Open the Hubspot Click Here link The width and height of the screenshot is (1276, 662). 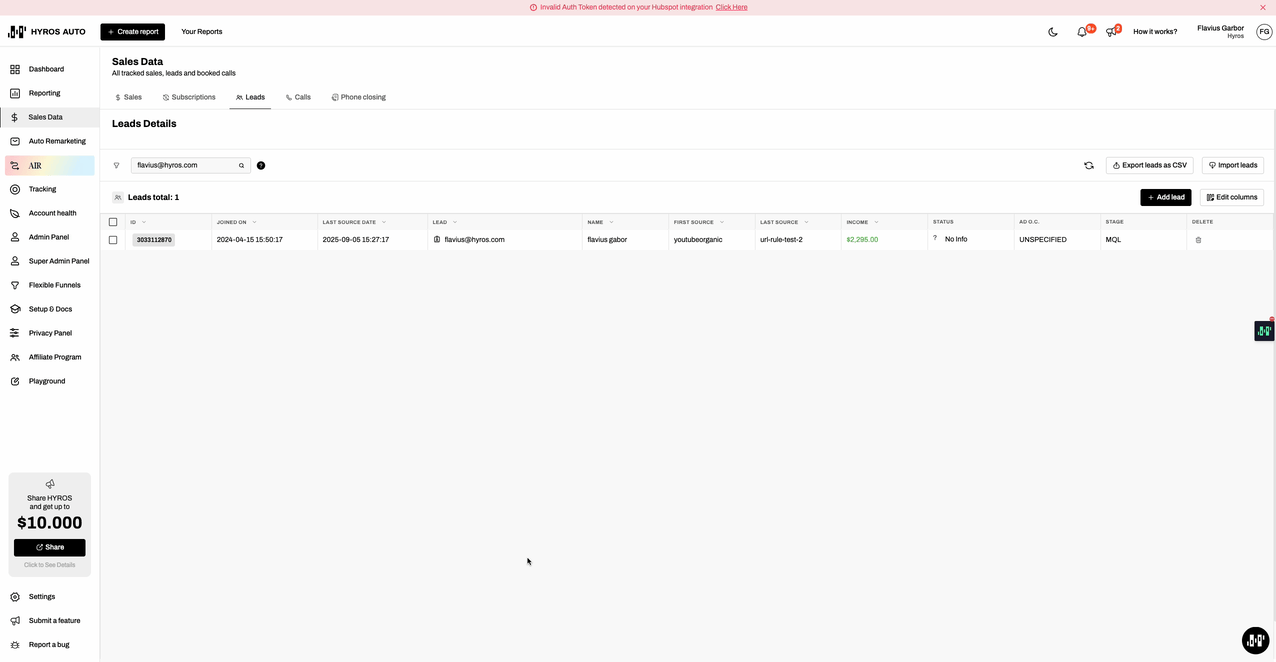pos(731,7)
